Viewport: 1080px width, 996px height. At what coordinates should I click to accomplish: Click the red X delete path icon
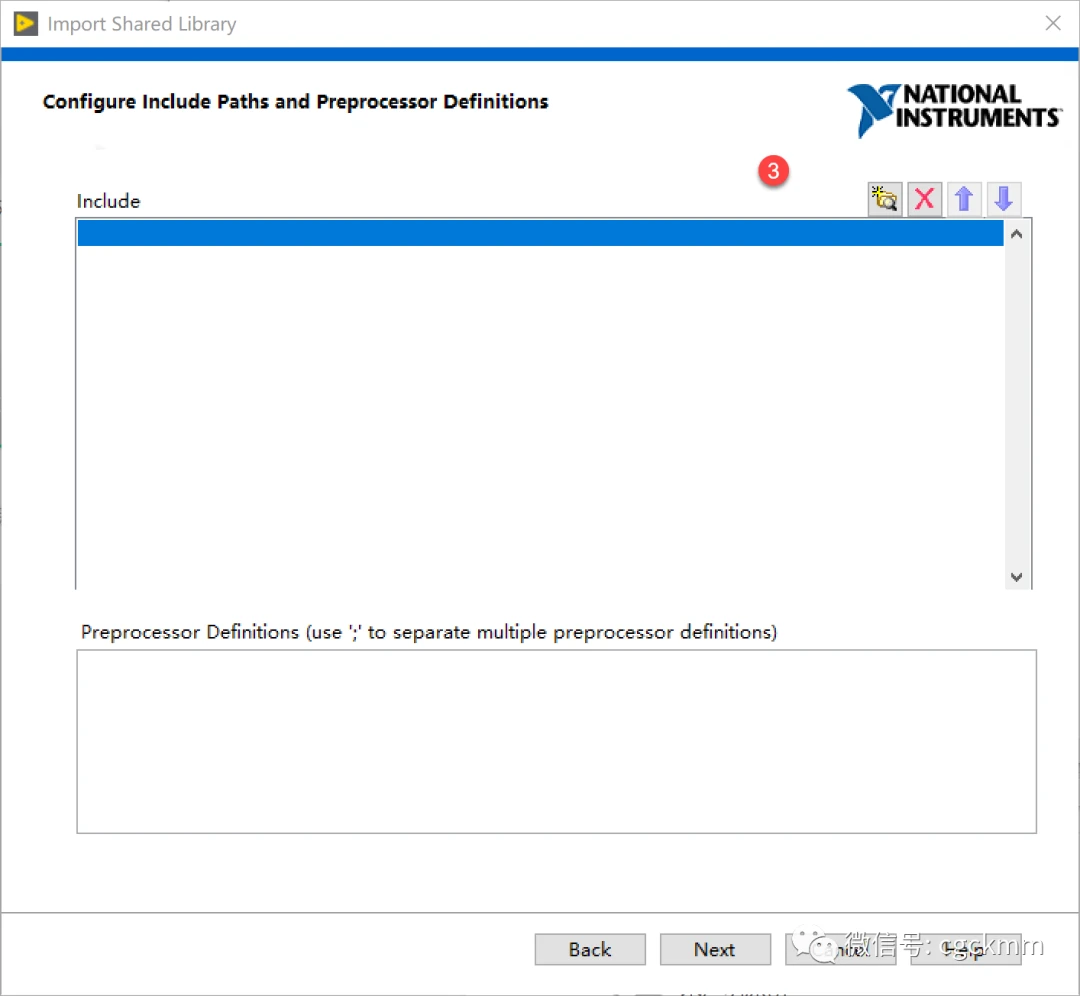[925, 199]
